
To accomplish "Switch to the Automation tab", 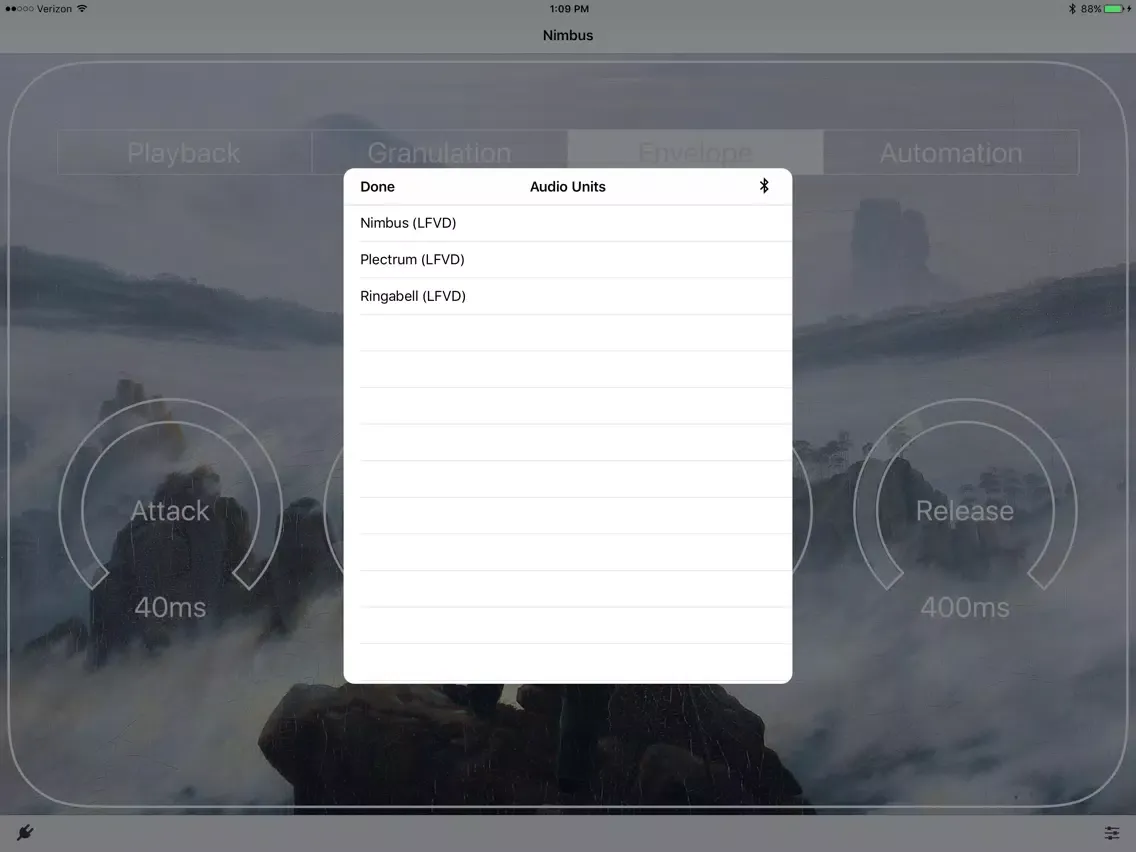I will click(951, 152).
